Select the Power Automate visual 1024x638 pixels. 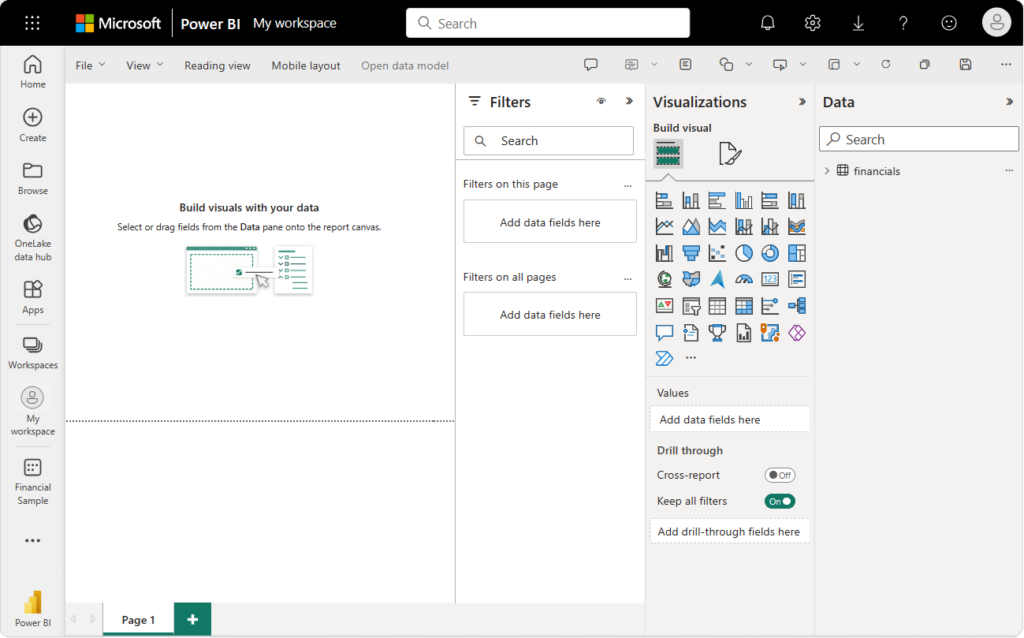664,359
